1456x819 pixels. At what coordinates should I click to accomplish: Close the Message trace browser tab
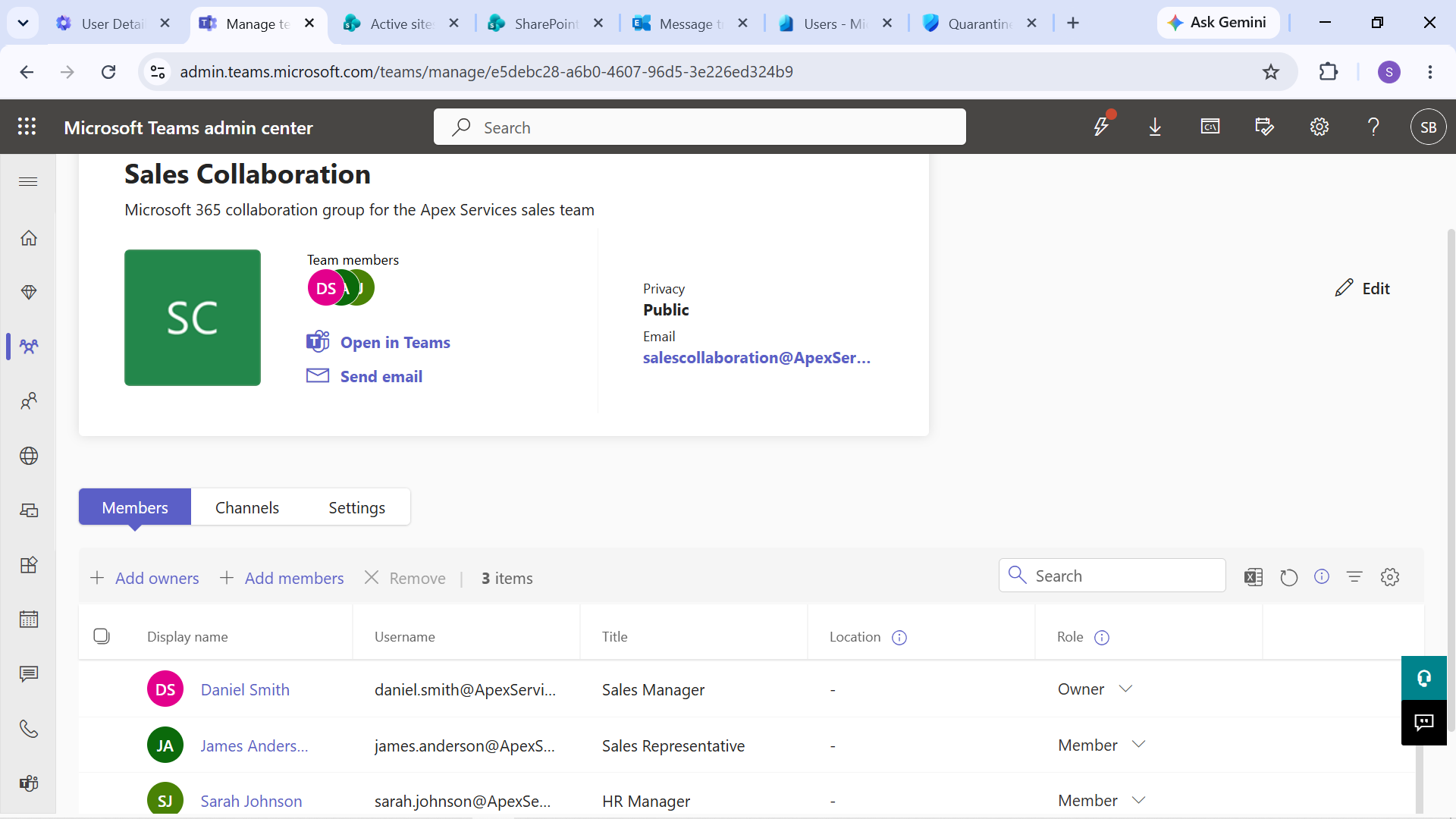click(743, 24)
